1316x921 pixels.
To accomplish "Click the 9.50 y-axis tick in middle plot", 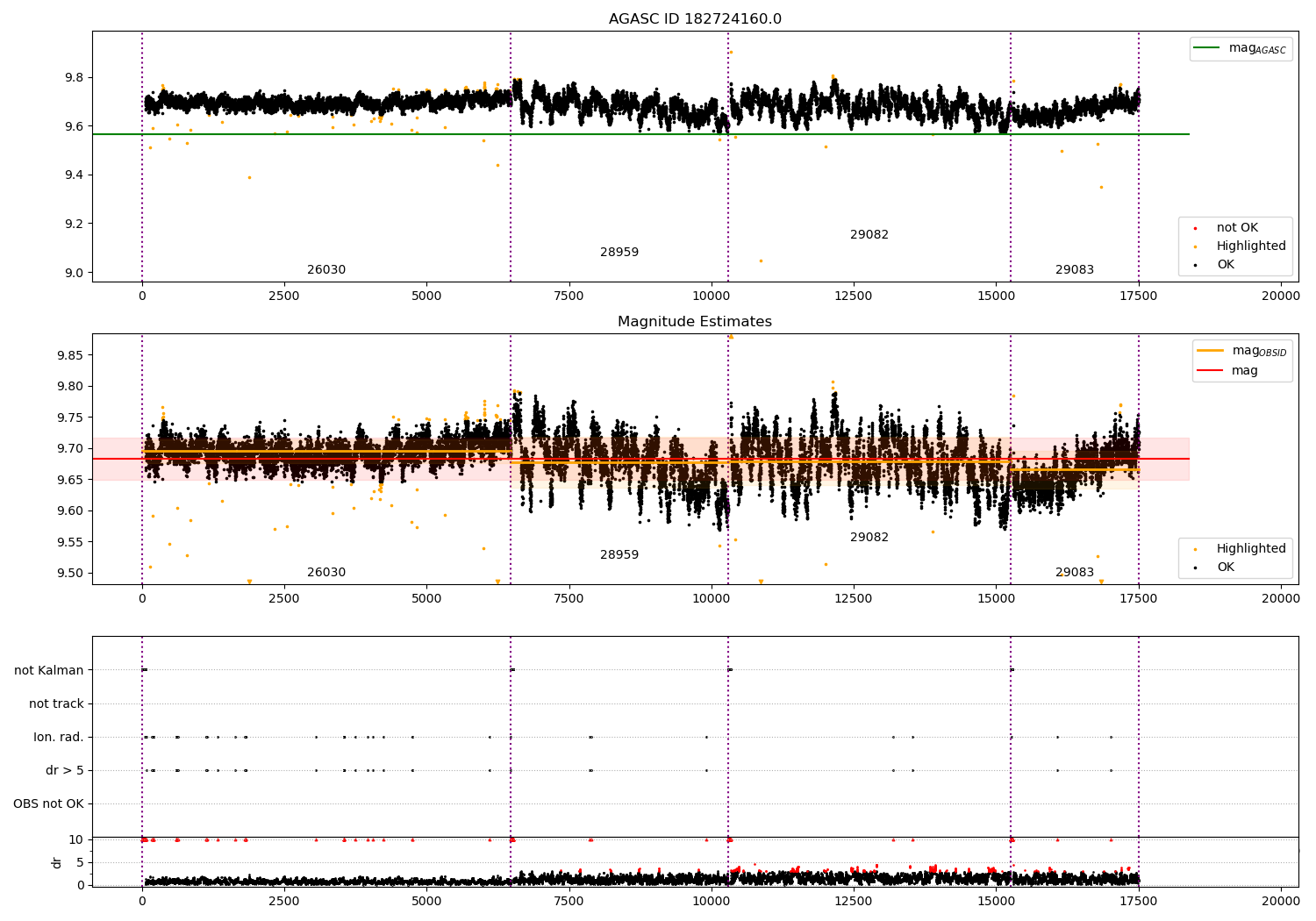I will click(71, 573).
